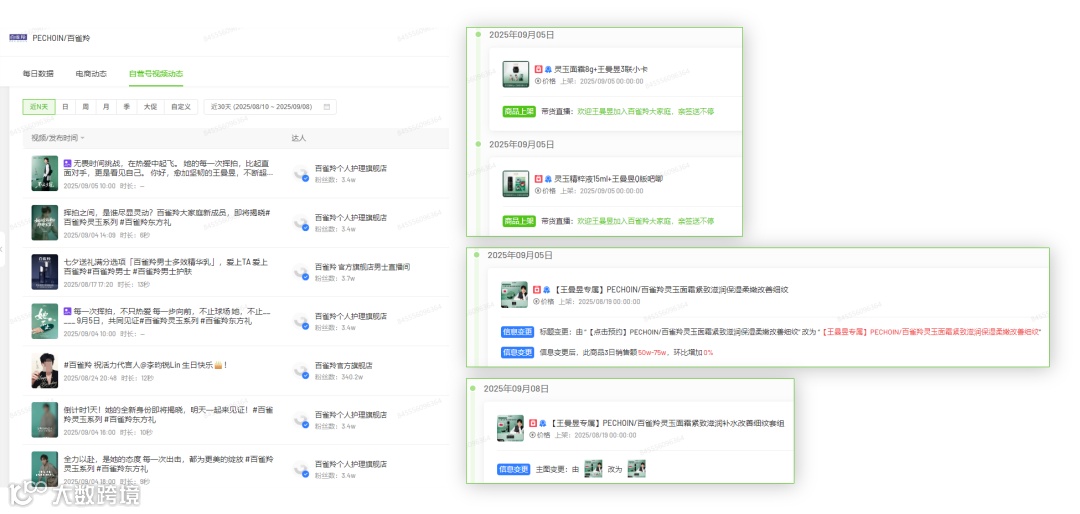Viewport: 1080px width, 514px height.
Task: Click the red platform icon beside 灵玉精粹液15ml
Action: point(539,179)
